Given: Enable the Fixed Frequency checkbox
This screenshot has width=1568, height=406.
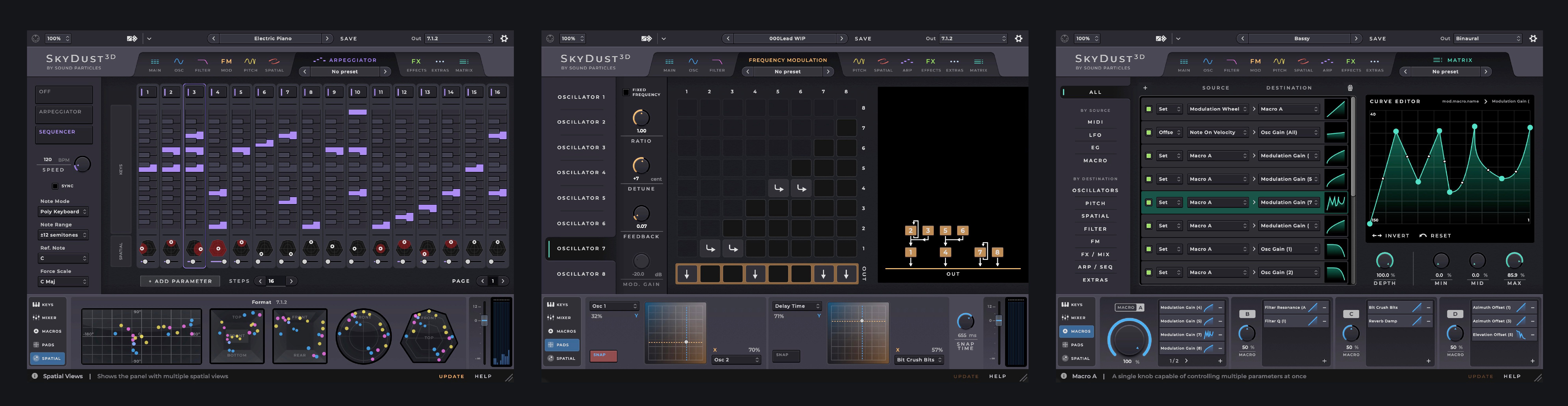Looking at the screenshot, I should 626,92.
